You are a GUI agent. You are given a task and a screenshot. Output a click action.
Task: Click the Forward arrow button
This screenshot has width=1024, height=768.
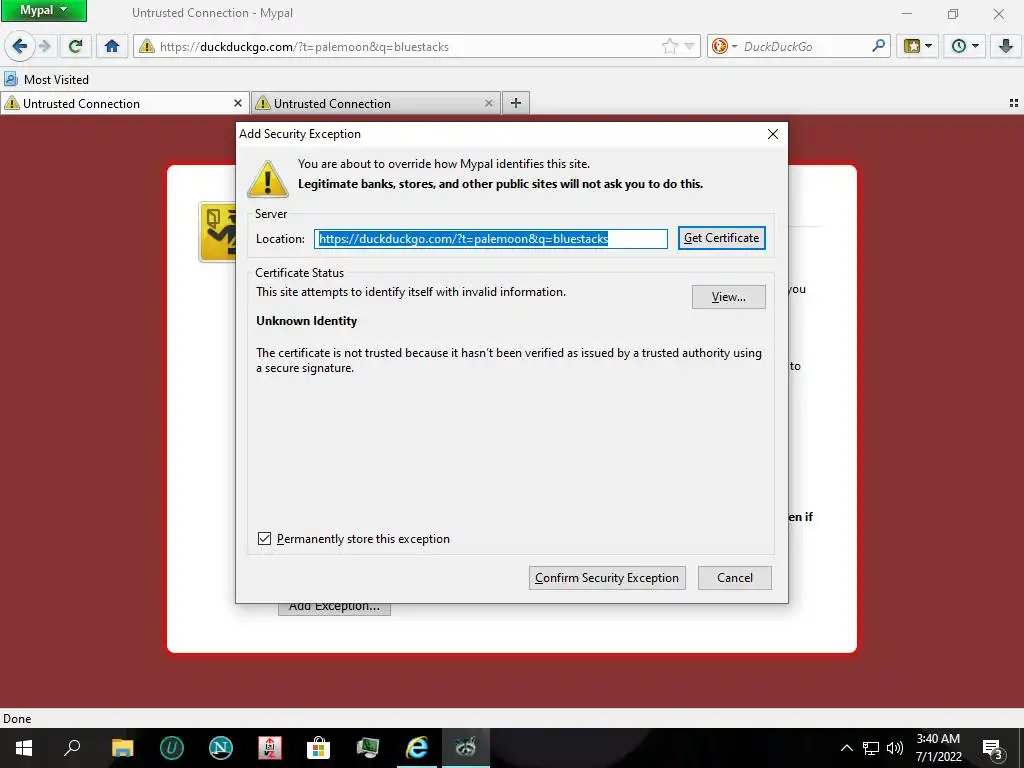[x=44, y=46]
